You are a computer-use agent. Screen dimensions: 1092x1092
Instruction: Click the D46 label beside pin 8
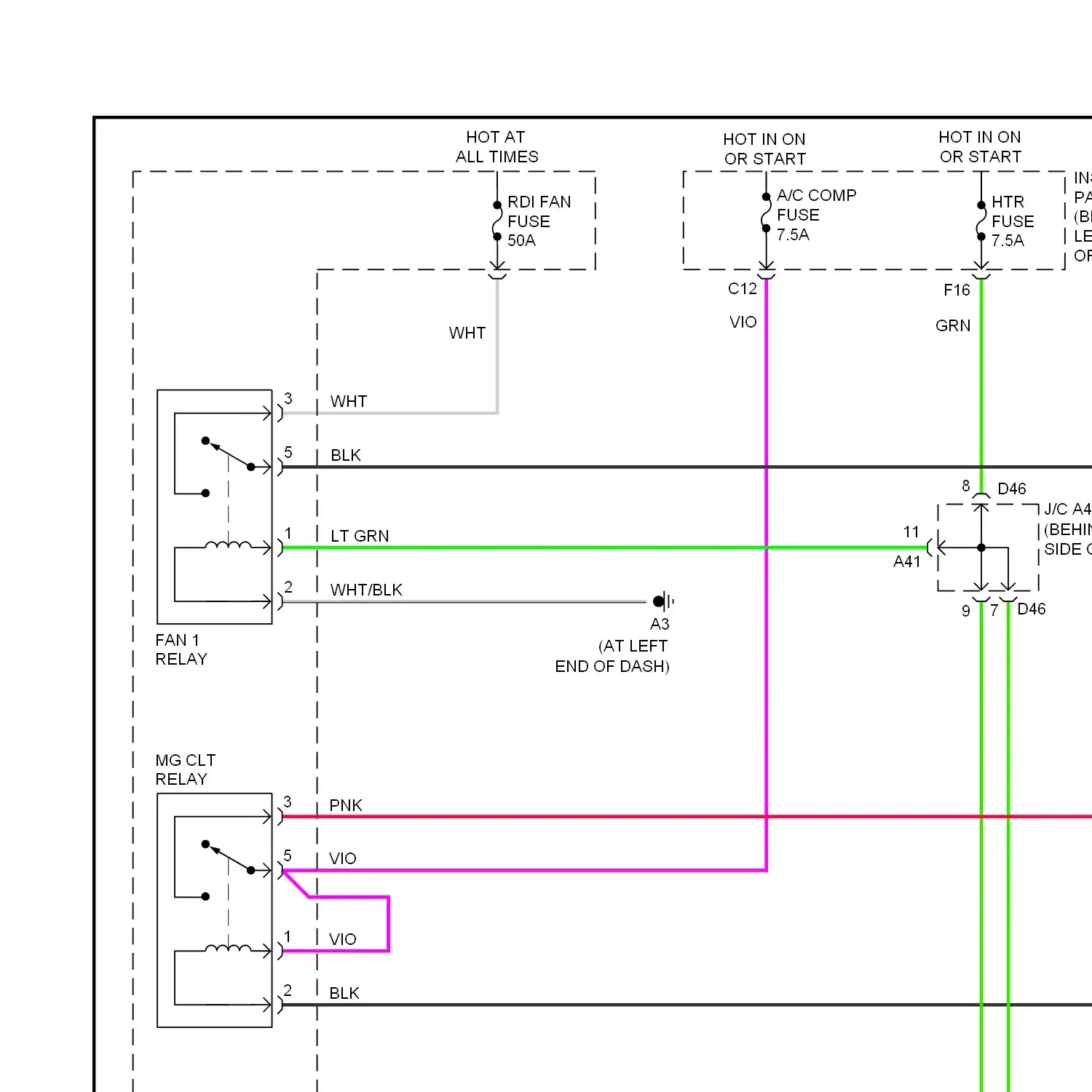[x=1012, y=489]
